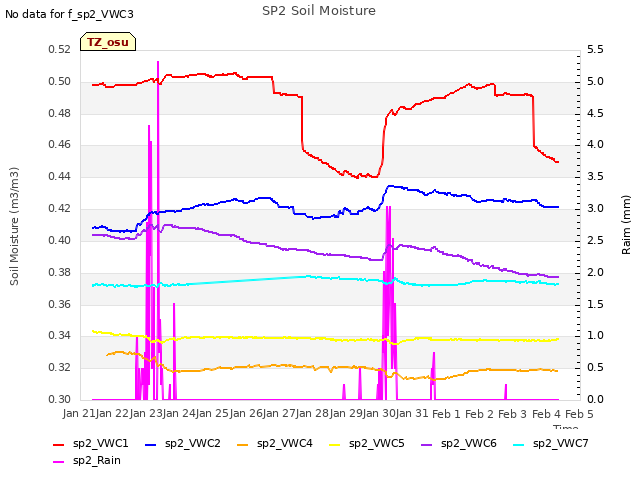Screen dimensions: 640x480
Task: Click the Feb 4 date label
Action: click(547, 414)
